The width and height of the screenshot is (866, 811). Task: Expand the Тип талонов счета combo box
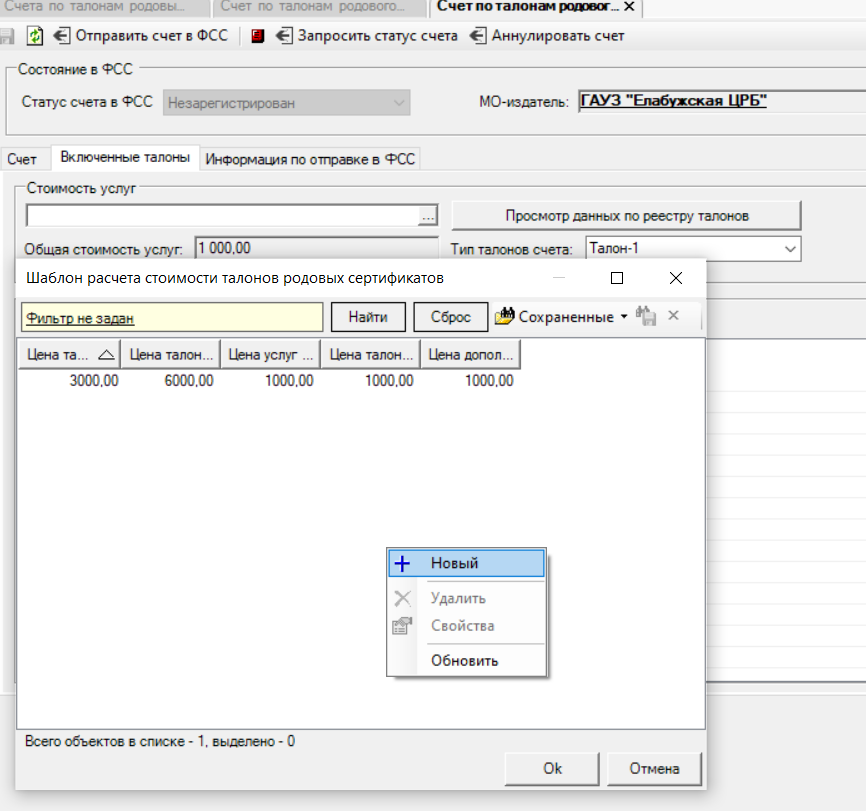(790, 249)
